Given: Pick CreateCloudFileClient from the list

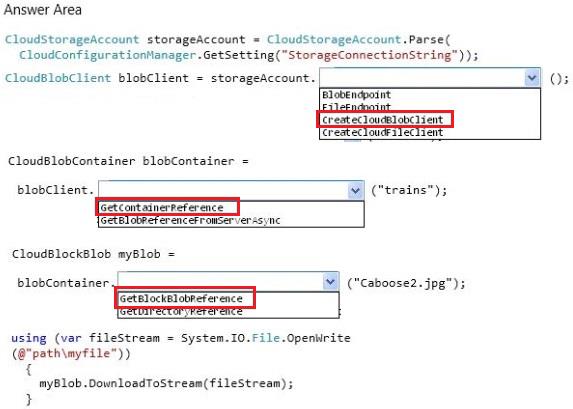Looking at the screenshot, I should tap(383, 132).
